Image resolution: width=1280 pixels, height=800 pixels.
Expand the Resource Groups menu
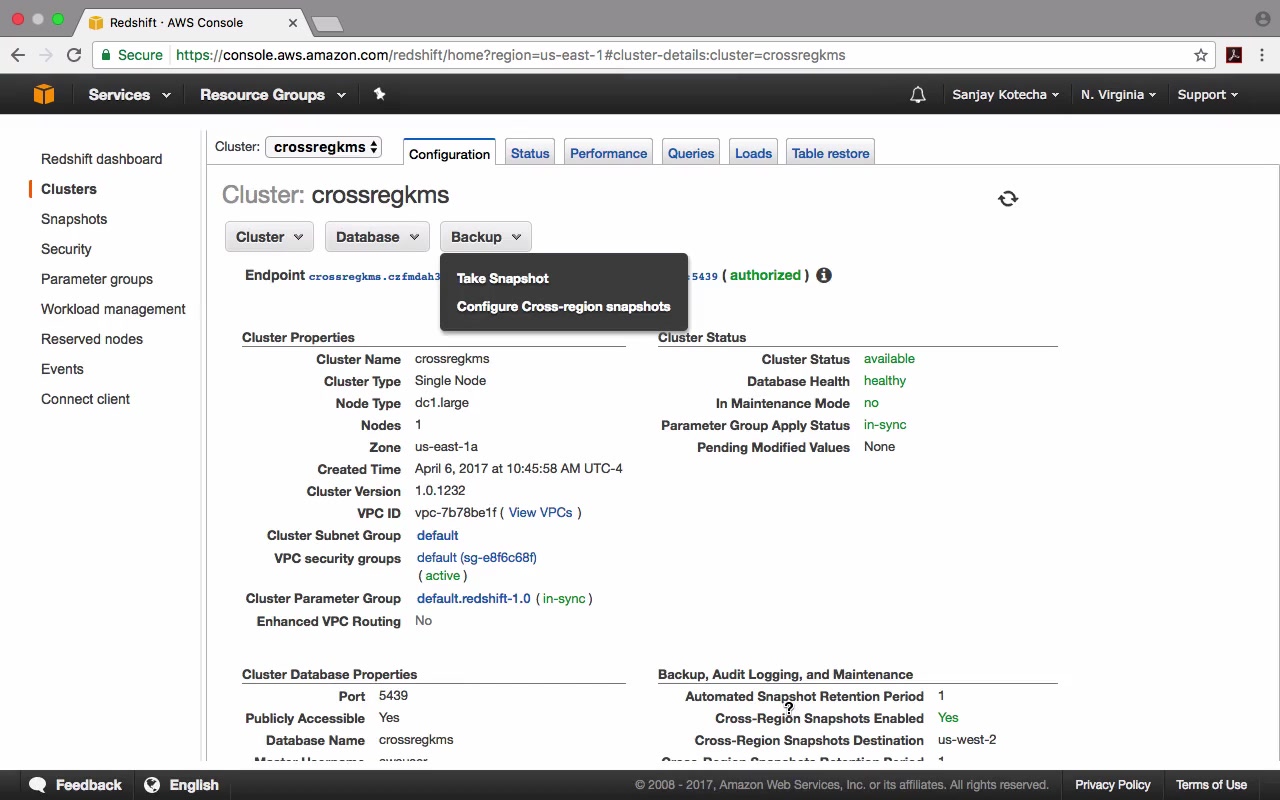click(273, 95)
